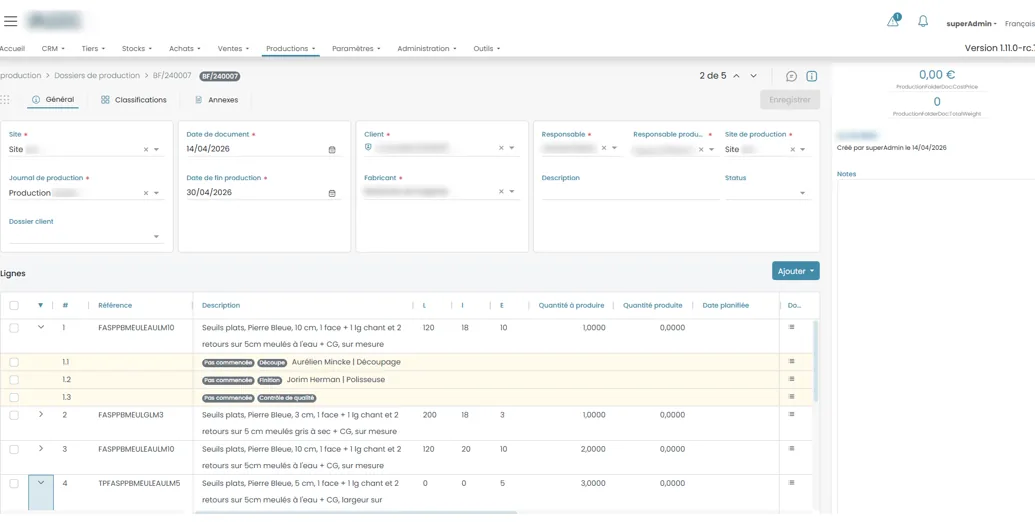Click into the Notes text area
Viewport: 1035px width, 522px height.
click(x=936, y=346)
